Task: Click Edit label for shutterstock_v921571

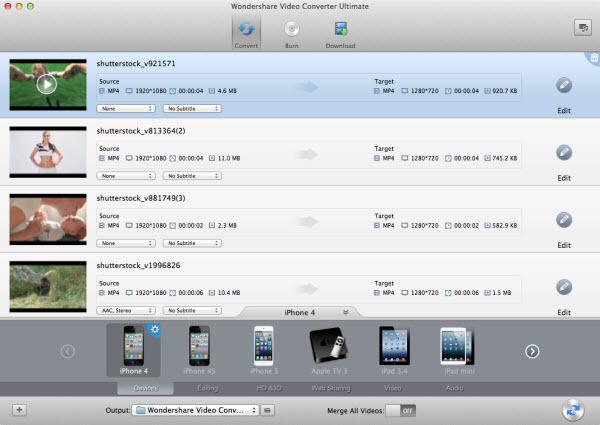Action: (x=564, y=111)
